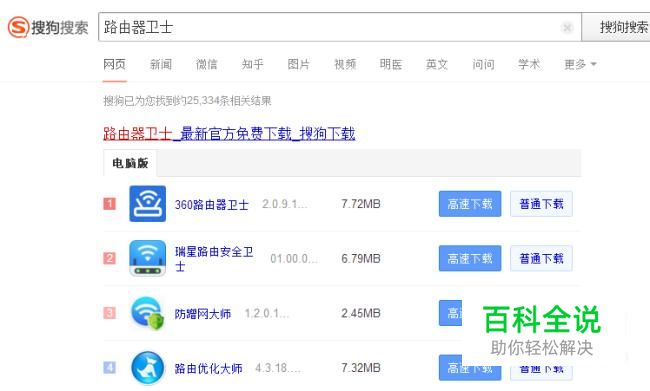Screen dimensions: 650x391
Task: Switch to the 学术 tab
Action: click(x=529, y=64)
